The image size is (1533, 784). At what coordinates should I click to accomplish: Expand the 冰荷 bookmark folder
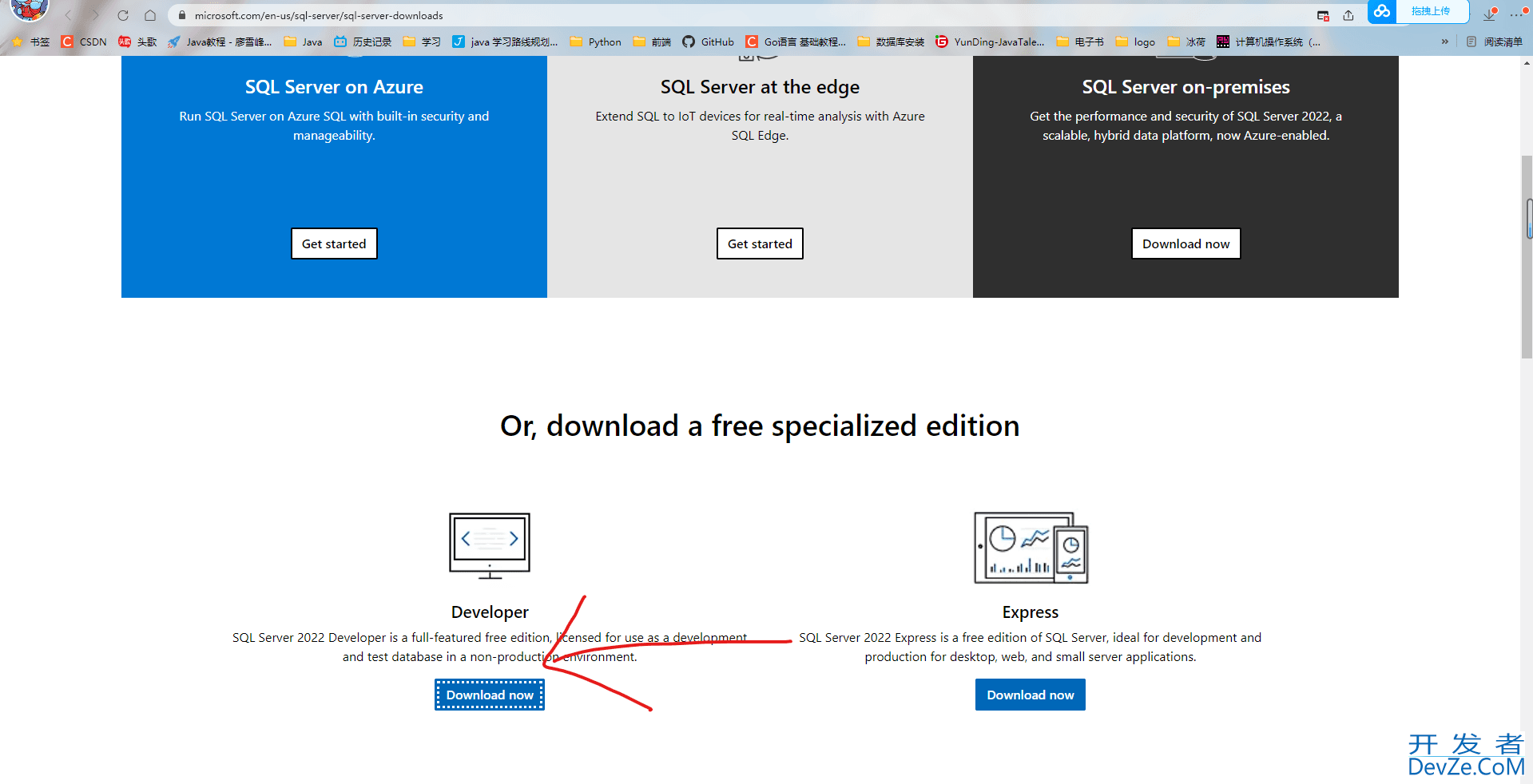coord(1186,42)
